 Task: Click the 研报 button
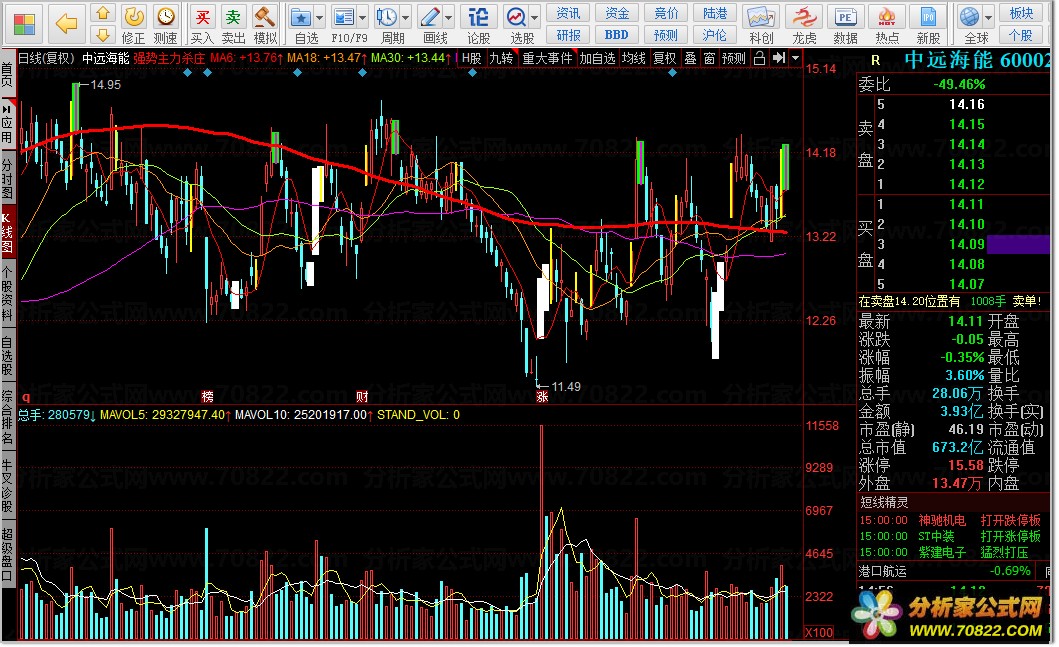(x=568, y=34)
